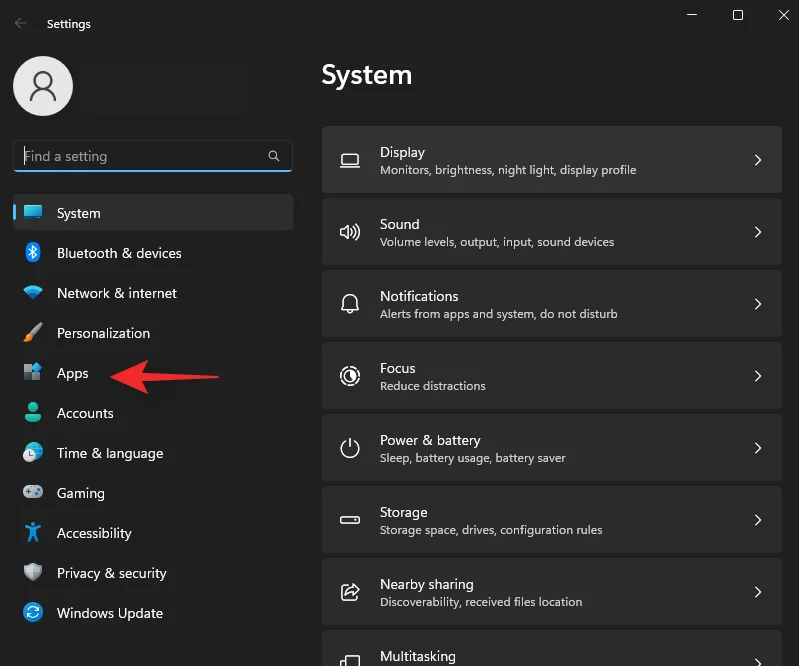The height and width of the screenshot is (666, 799).
Task: Click the search magnifier icon
Action: [x=274, y=156]
